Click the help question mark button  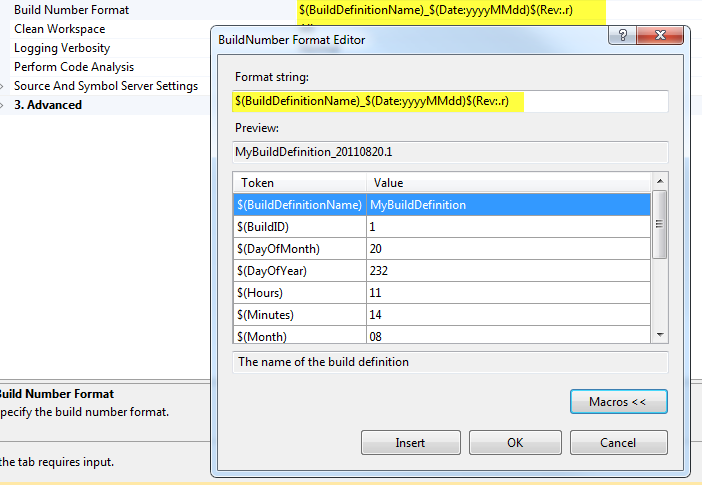[x=623, y=38]
